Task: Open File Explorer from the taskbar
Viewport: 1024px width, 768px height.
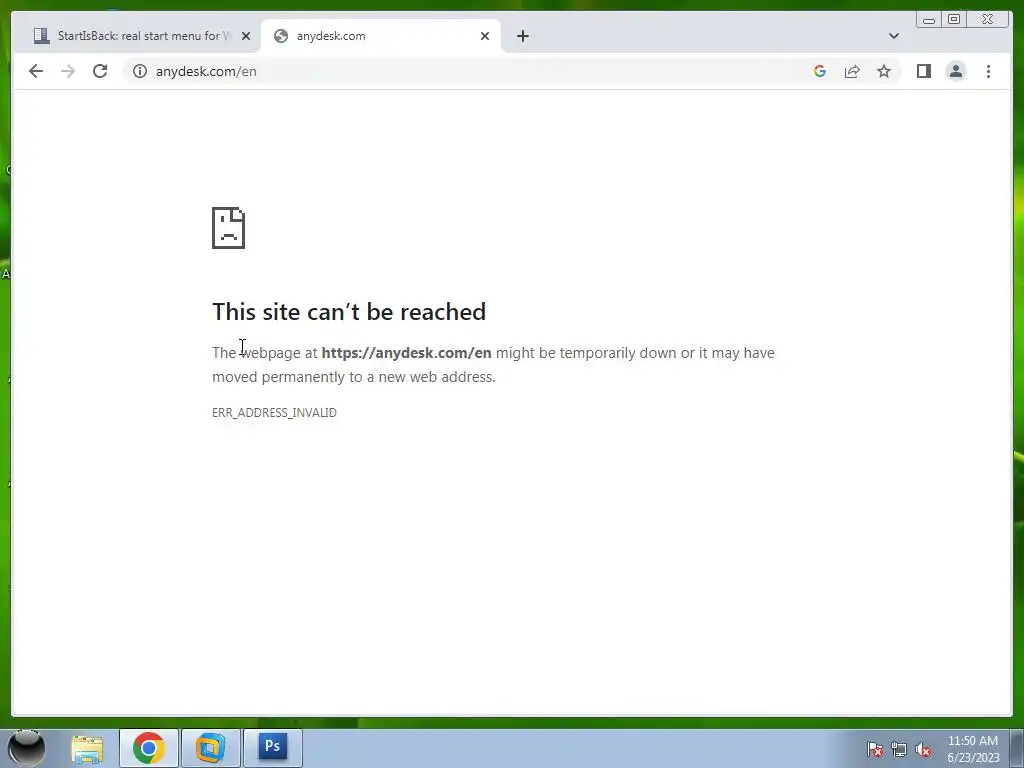Action: (87, 748)
